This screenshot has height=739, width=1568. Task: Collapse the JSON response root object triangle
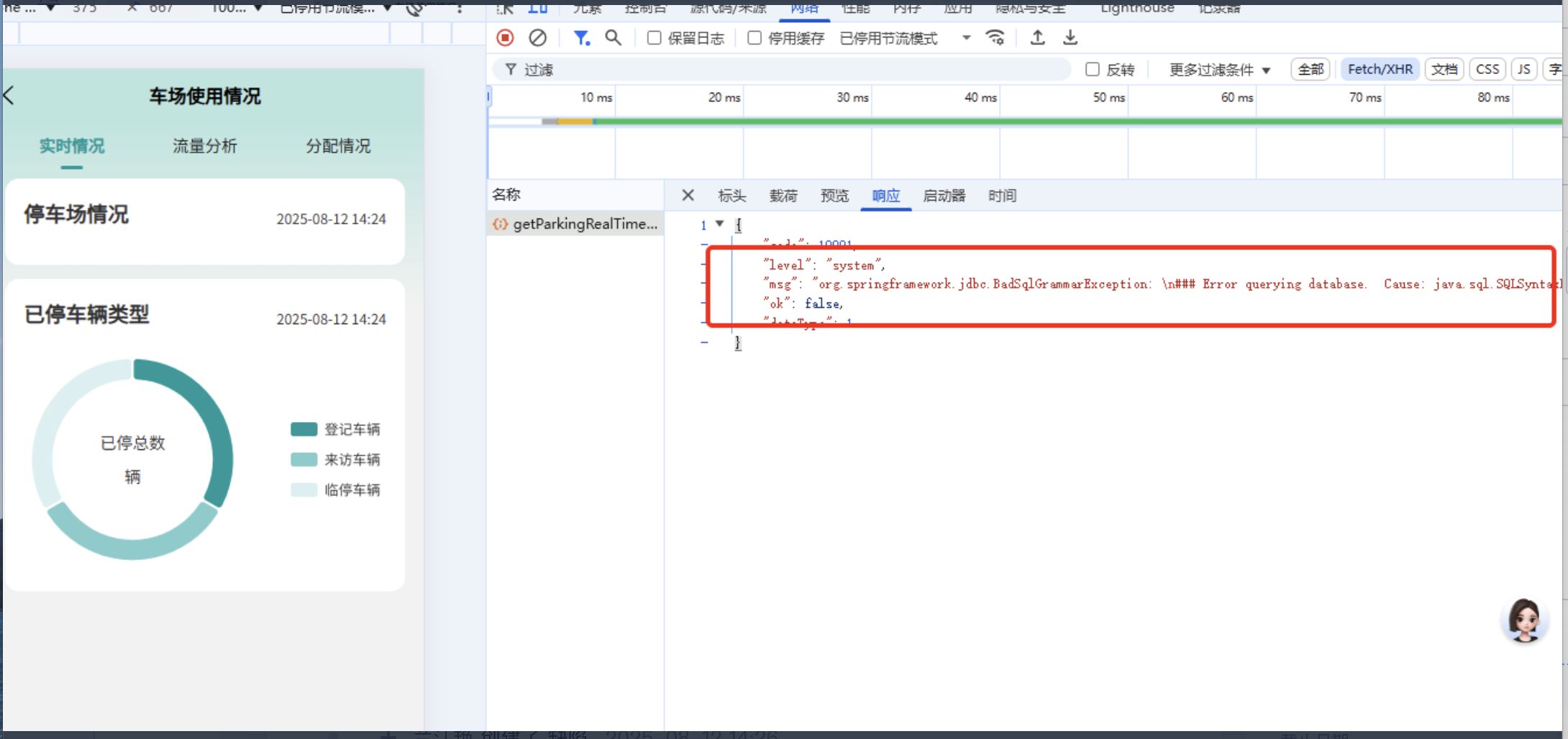pos(719,224)
